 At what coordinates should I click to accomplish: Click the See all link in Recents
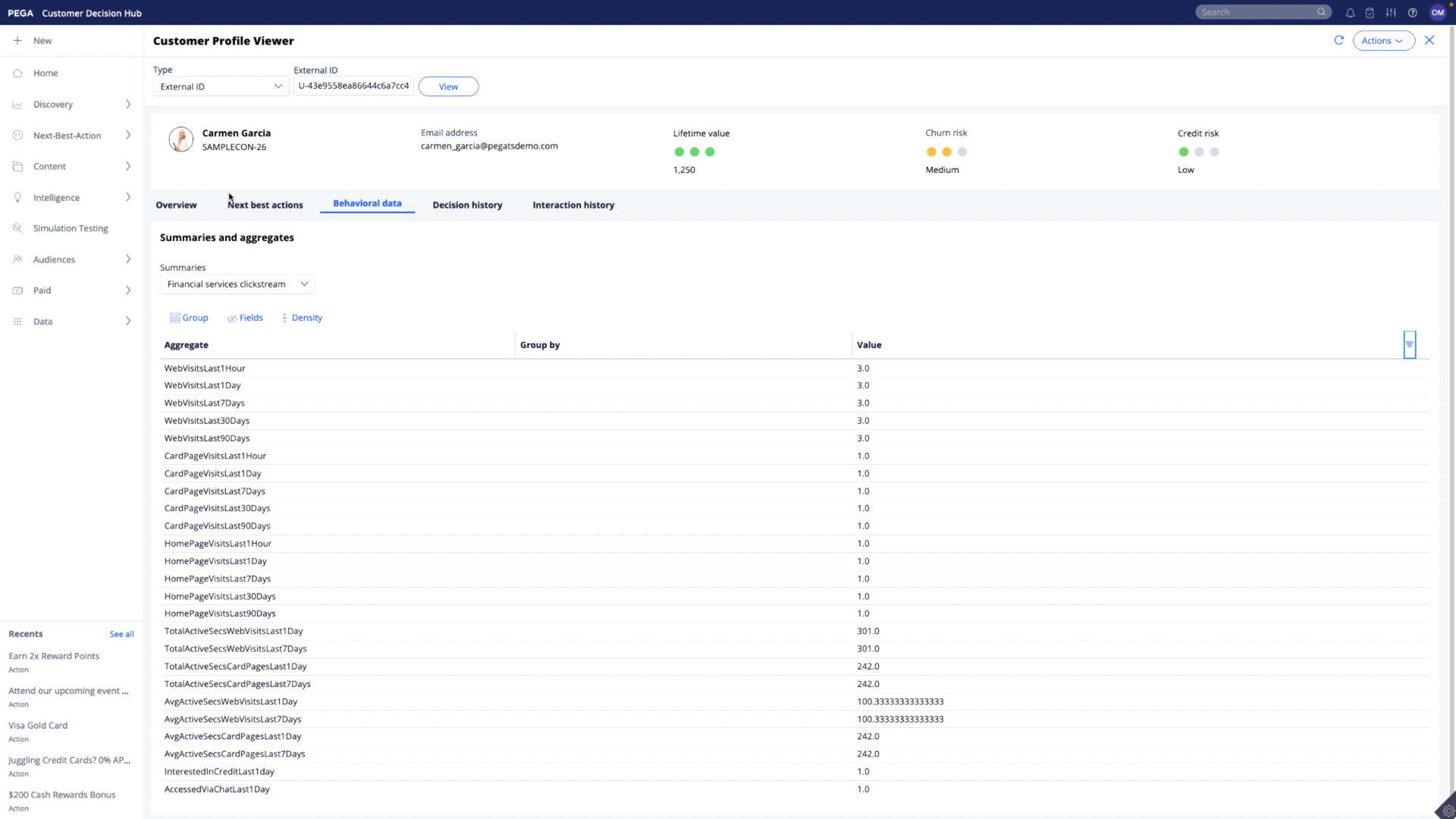coord(121,634)
